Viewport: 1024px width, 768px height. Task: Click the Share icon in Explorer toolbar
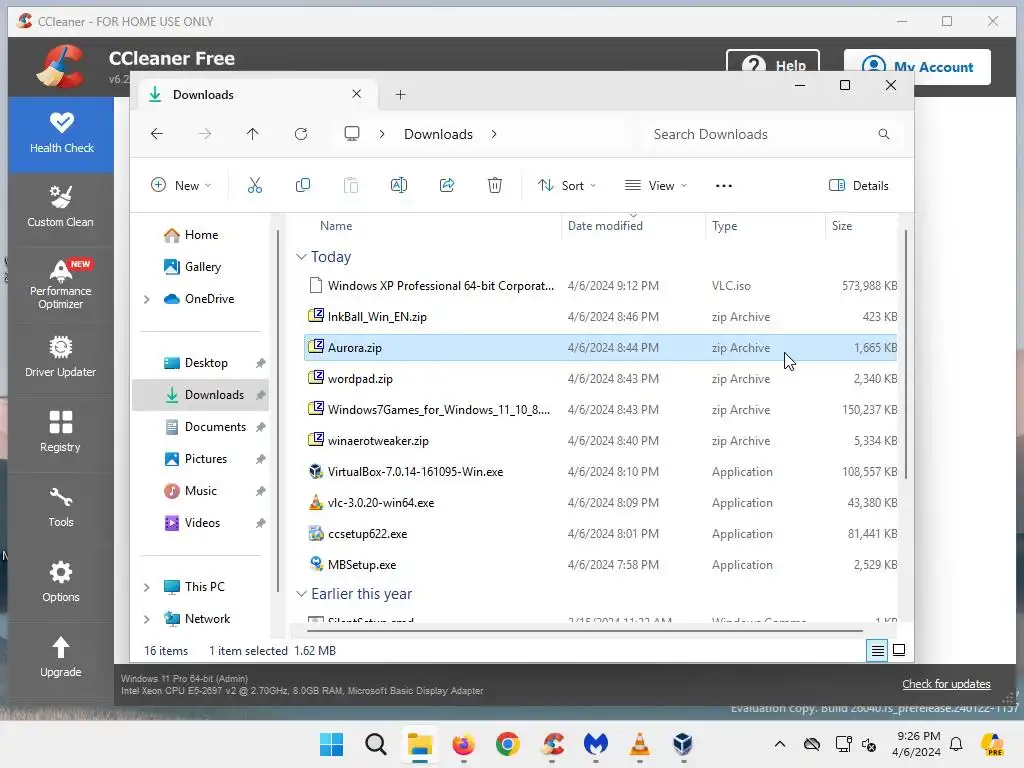[x=447, y=185]
